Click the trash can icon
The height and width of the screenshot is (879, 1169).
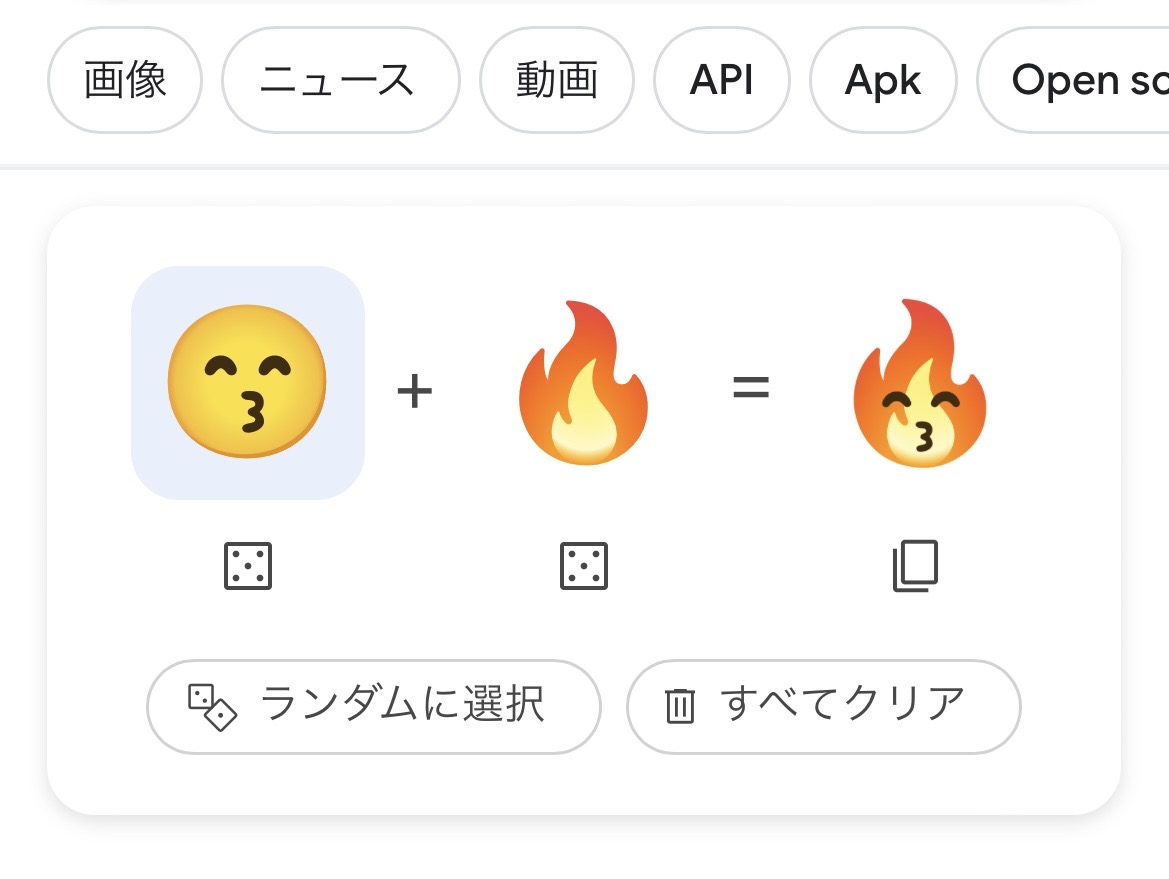pyautogui.click(x=680, y=706)
